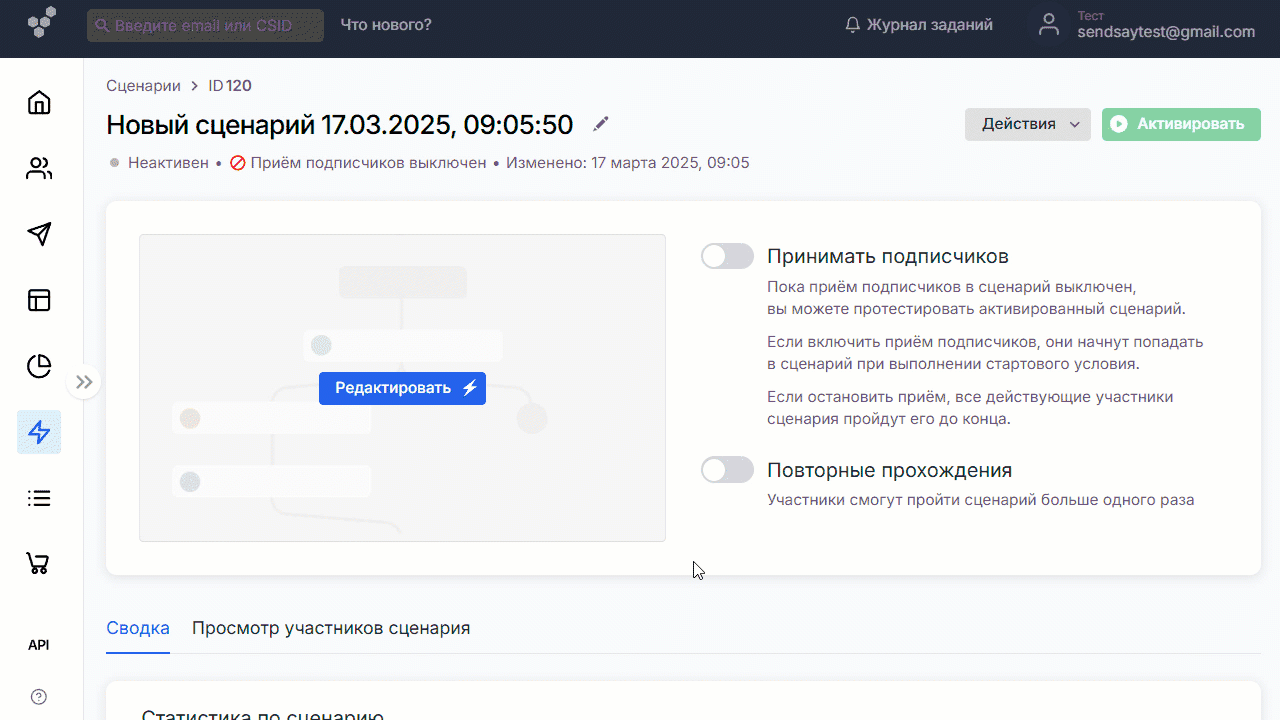Focus the email or CSID search field
This screenshot has height=720, width=1280.
(205, 26)
